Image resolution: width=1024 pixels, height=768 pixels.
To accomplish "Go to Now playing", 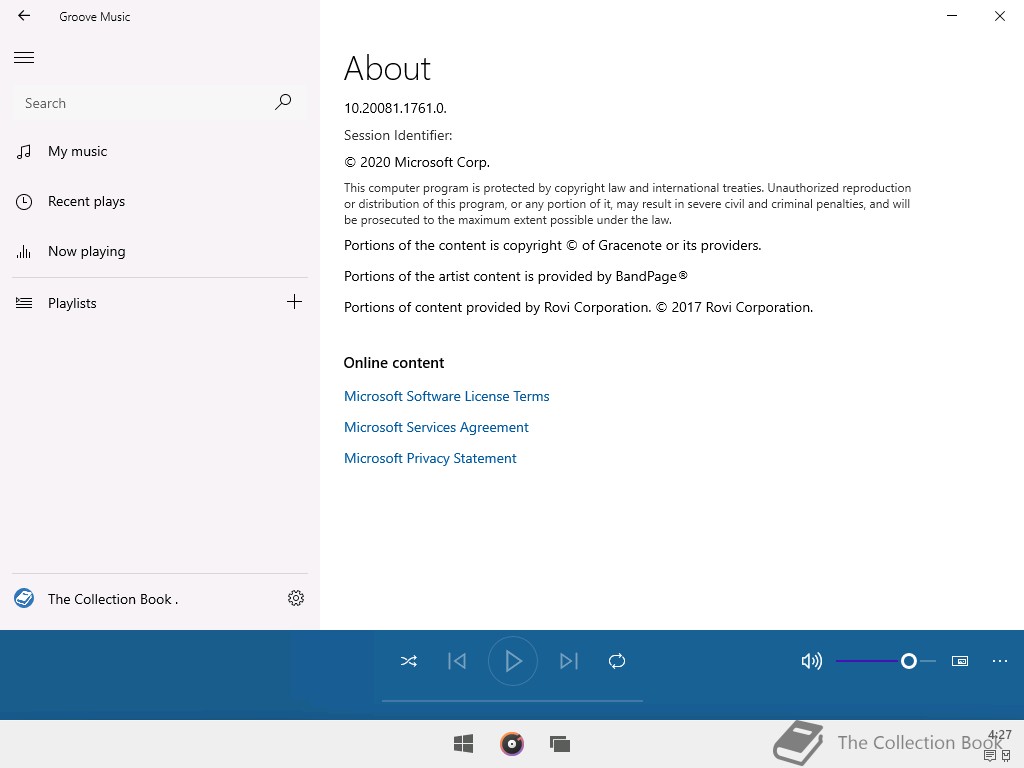I will pos(160,251).
